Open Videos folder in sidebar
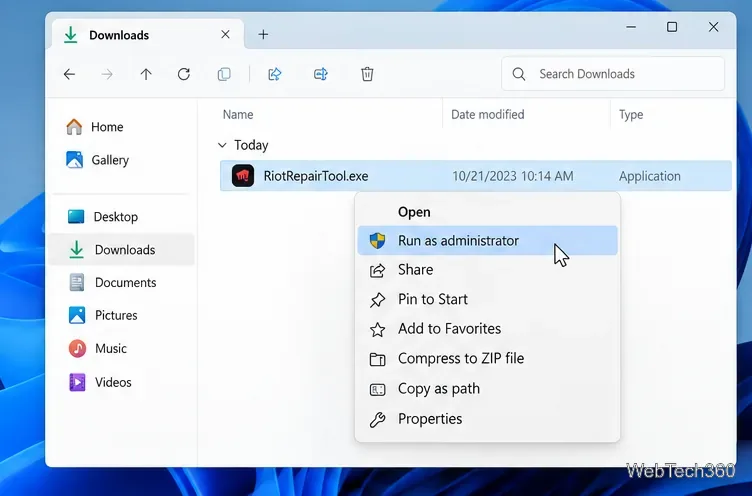This screenshot has height=496, width=752. click(113, 382)
